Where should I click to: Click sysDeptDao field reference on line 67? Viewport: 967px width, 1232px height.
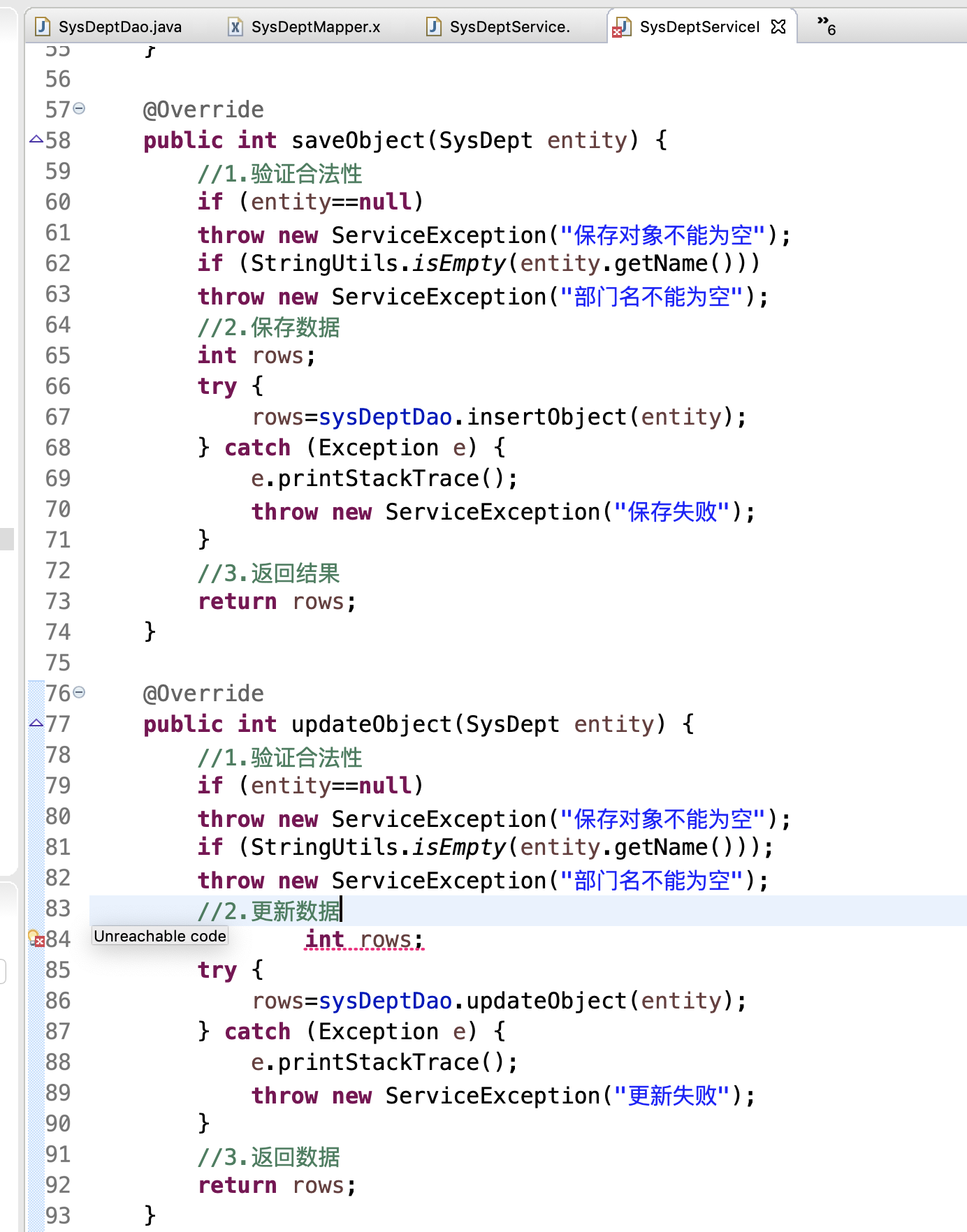tap(386, 417)
